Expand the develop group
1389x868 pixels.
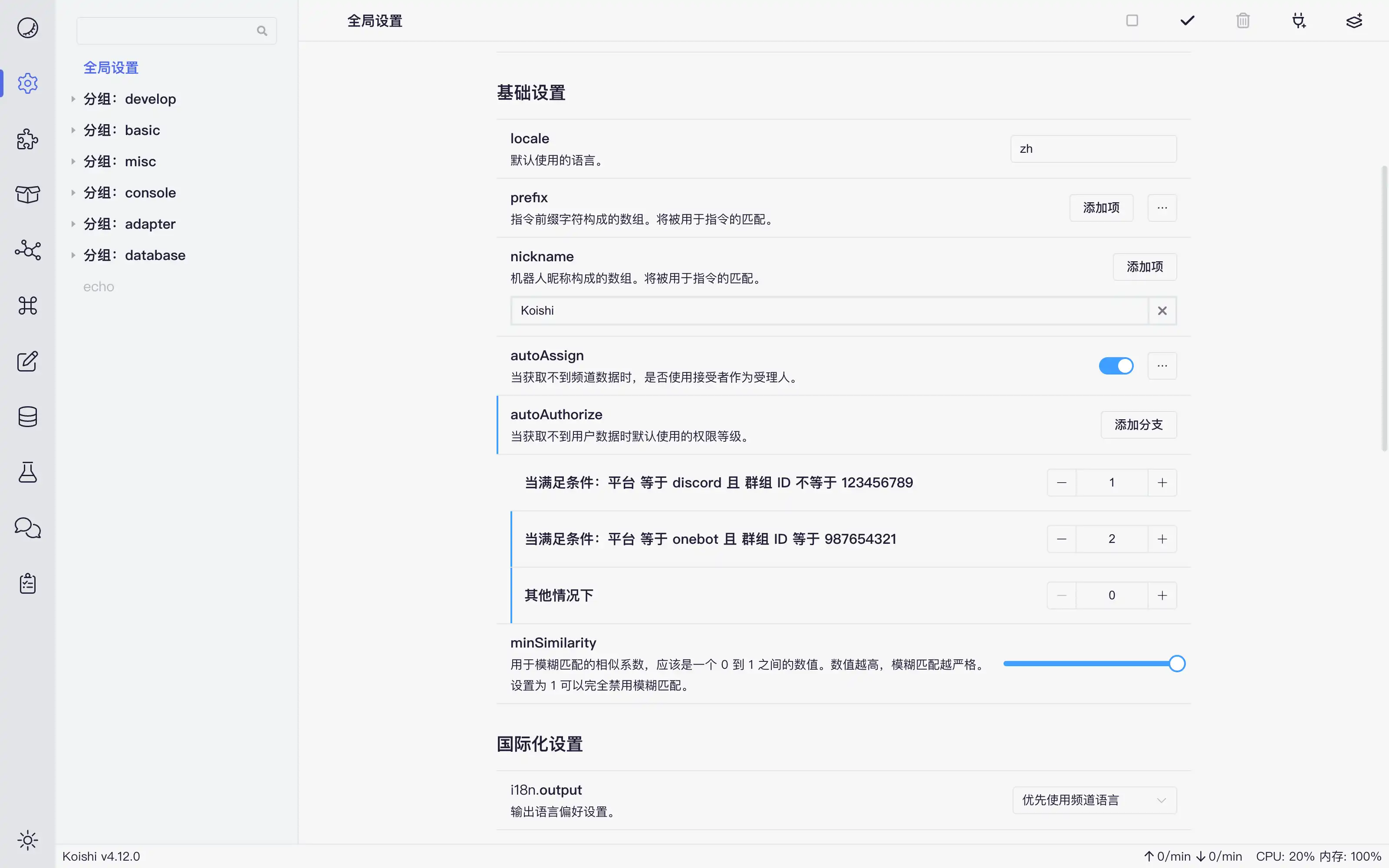(x=73, y=99)
